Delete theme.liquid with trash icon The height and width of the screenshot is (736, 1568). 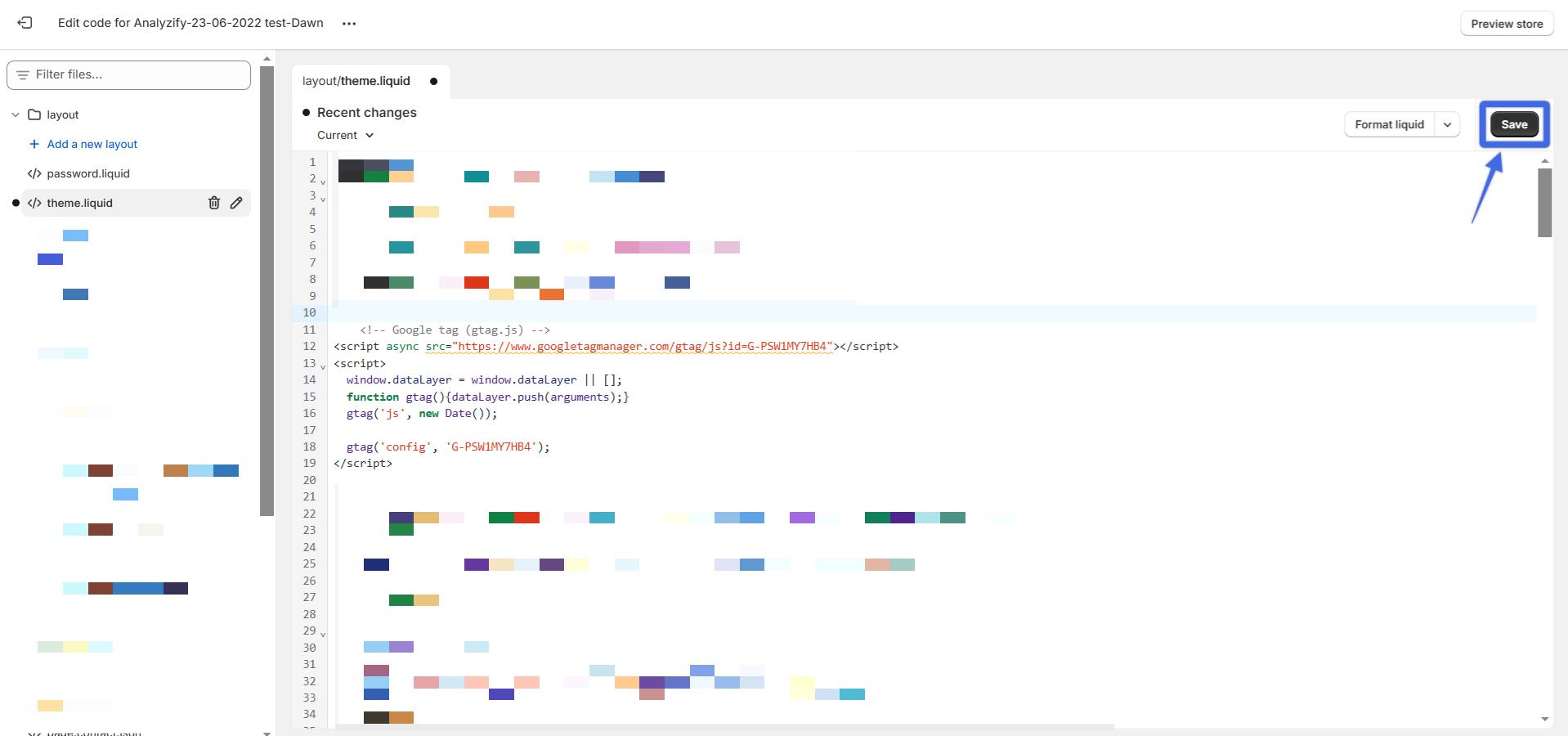(x=213, y=203)
